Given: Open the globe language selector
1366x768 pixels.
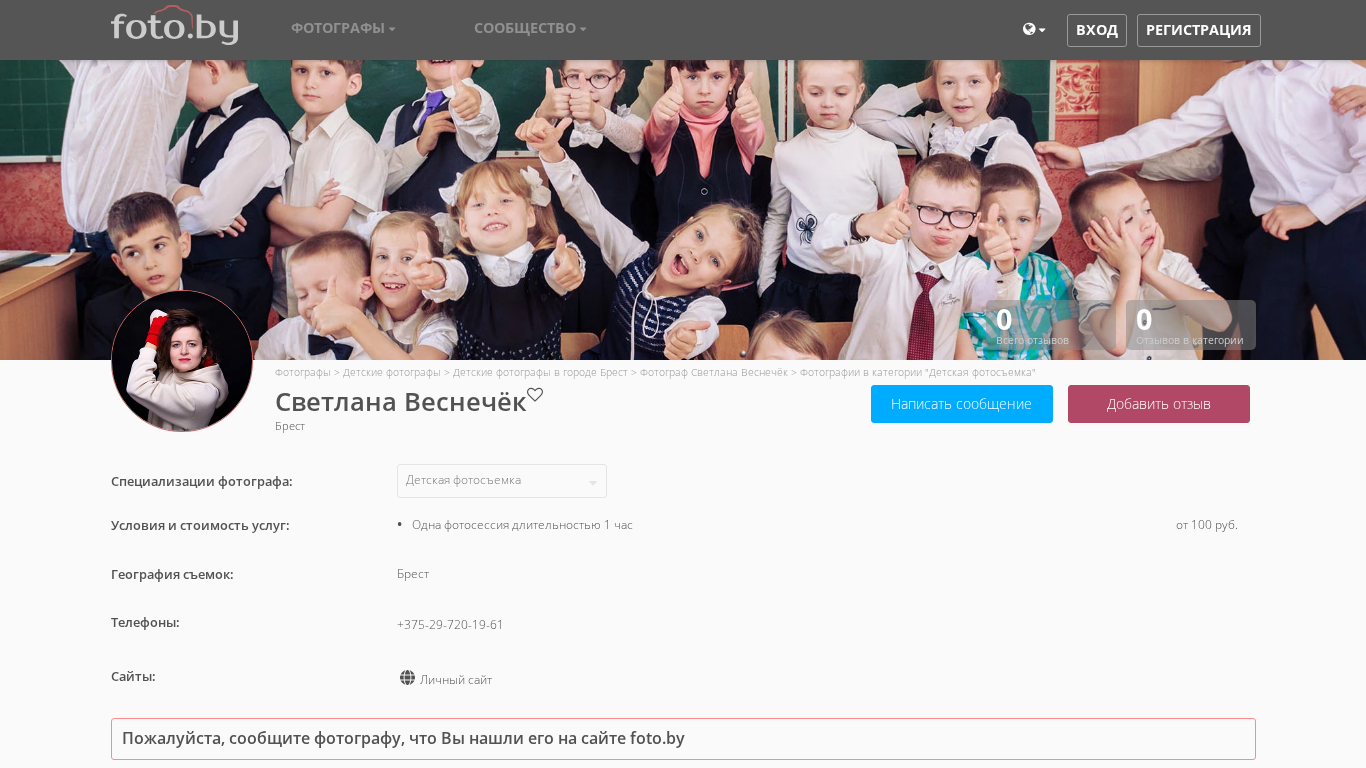Looking at the screenshot, I should (1034, 30).
